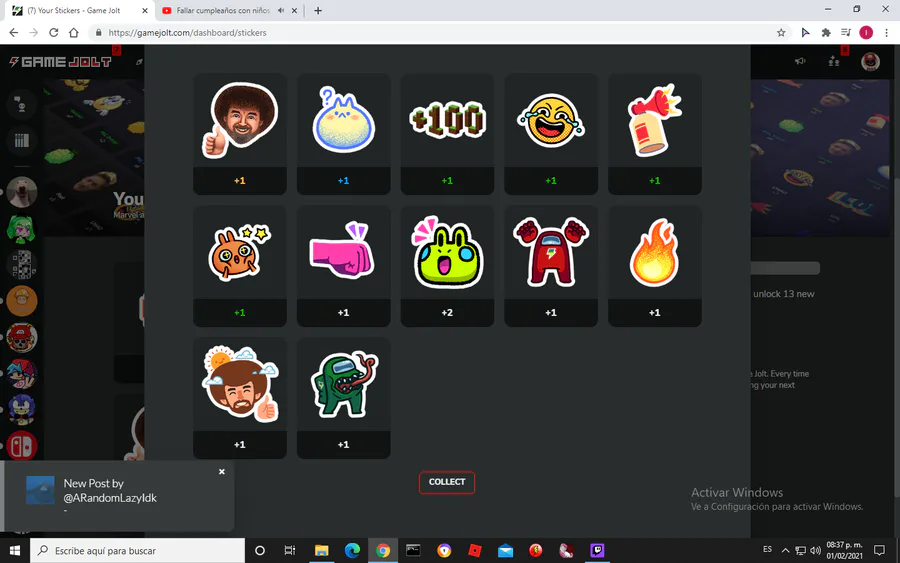Open the Game Jolt megaphone notifications icon
This screenshot has height=563, width=900.
click(800, 61)
